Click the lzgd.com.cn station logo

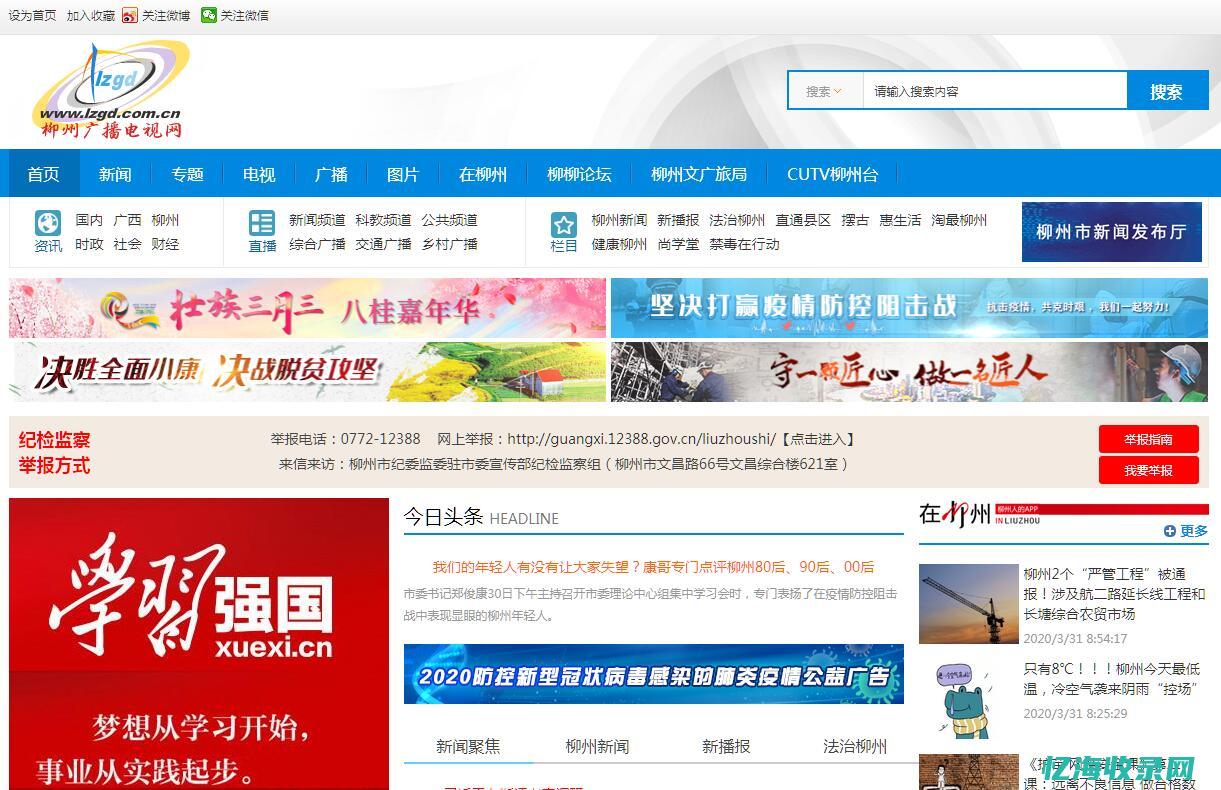tap(112, 90)
